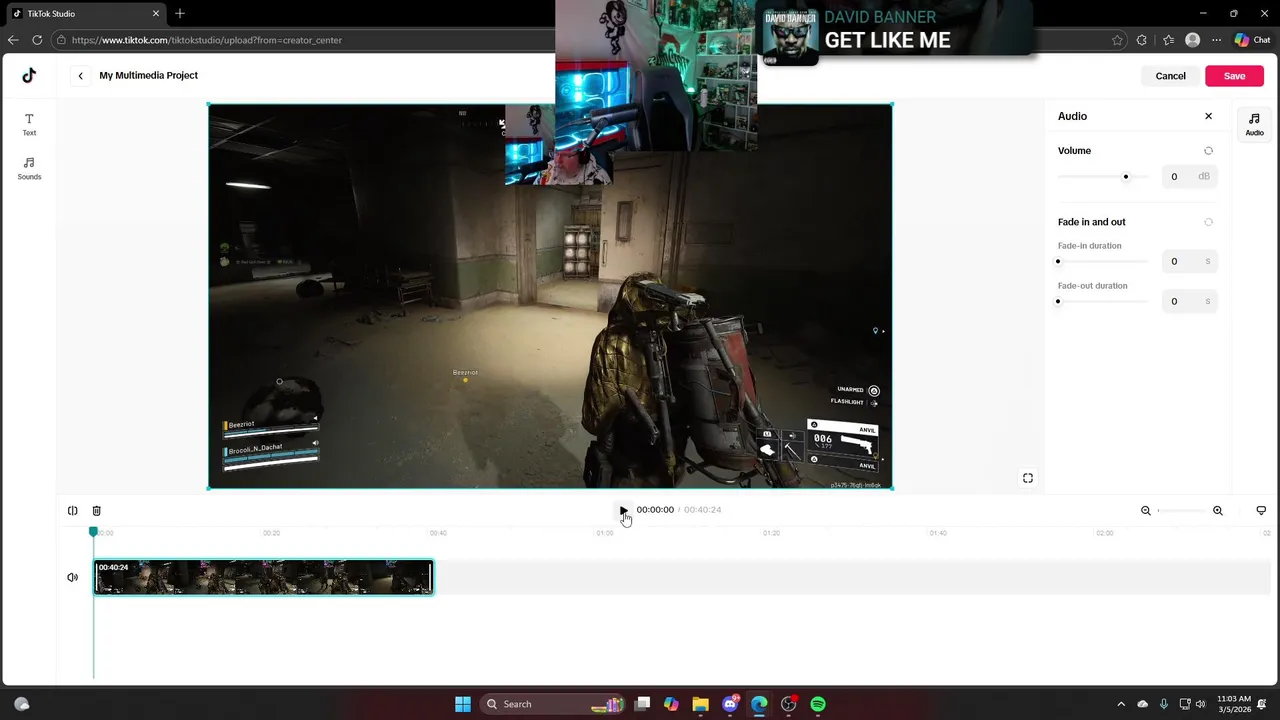Go back using the arrow beside project title
The height and width of the screenshot is (720, 1280).
pyautogui.click(x=81, y=76)
